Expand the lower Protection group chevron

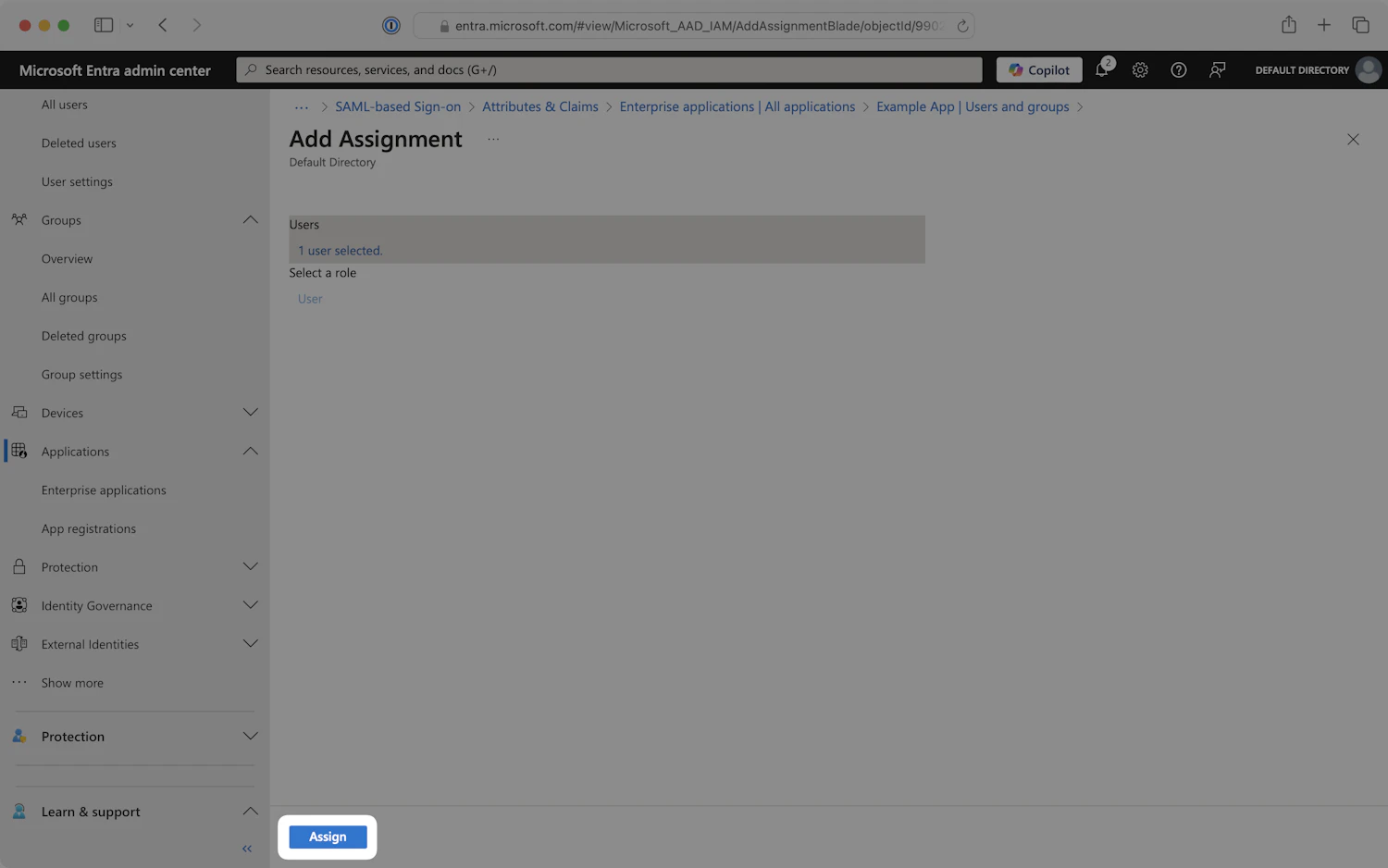click(250, 737)
